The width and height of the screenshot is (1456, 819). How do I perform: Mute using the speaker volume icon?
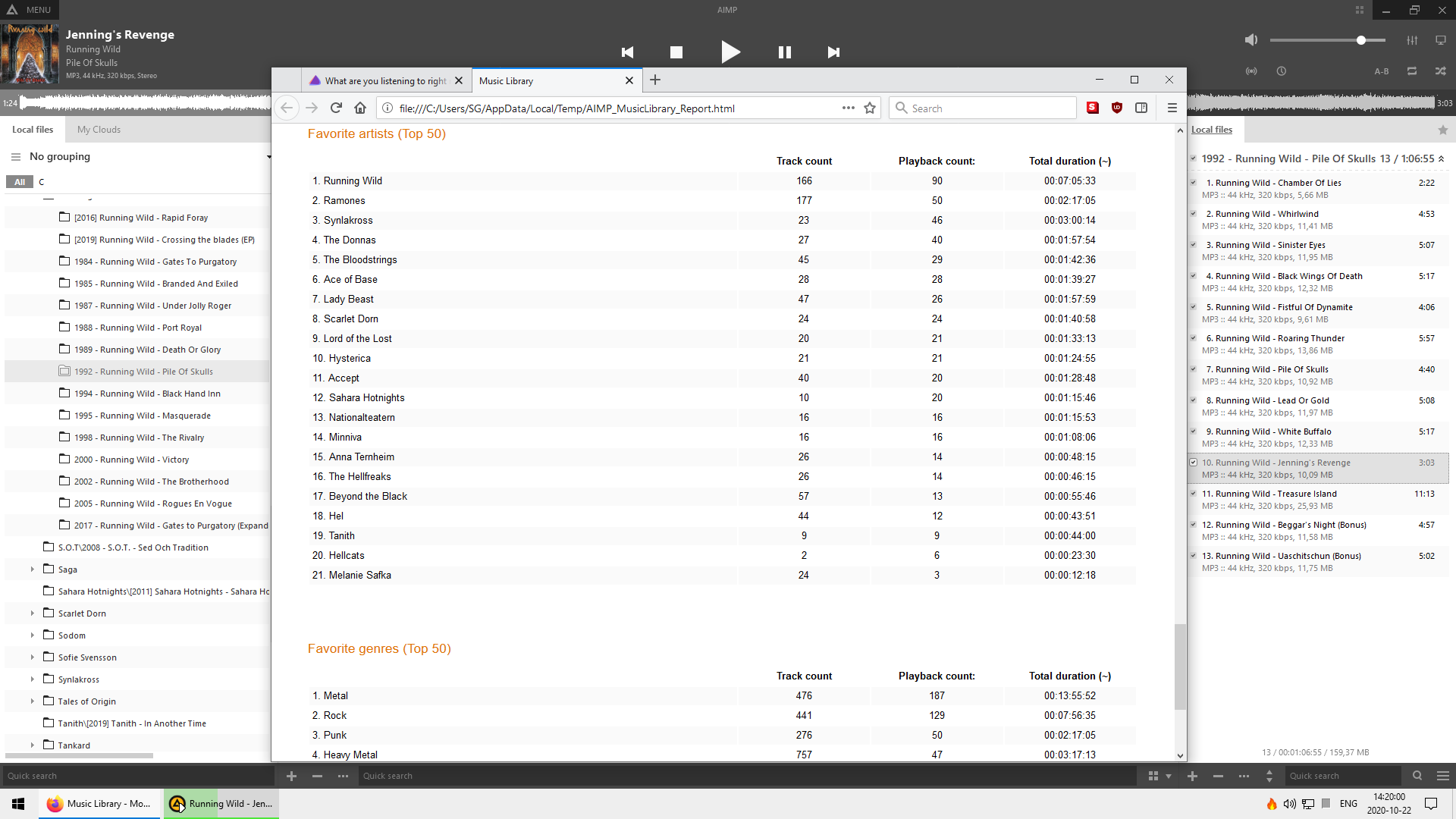point(1251,40)
